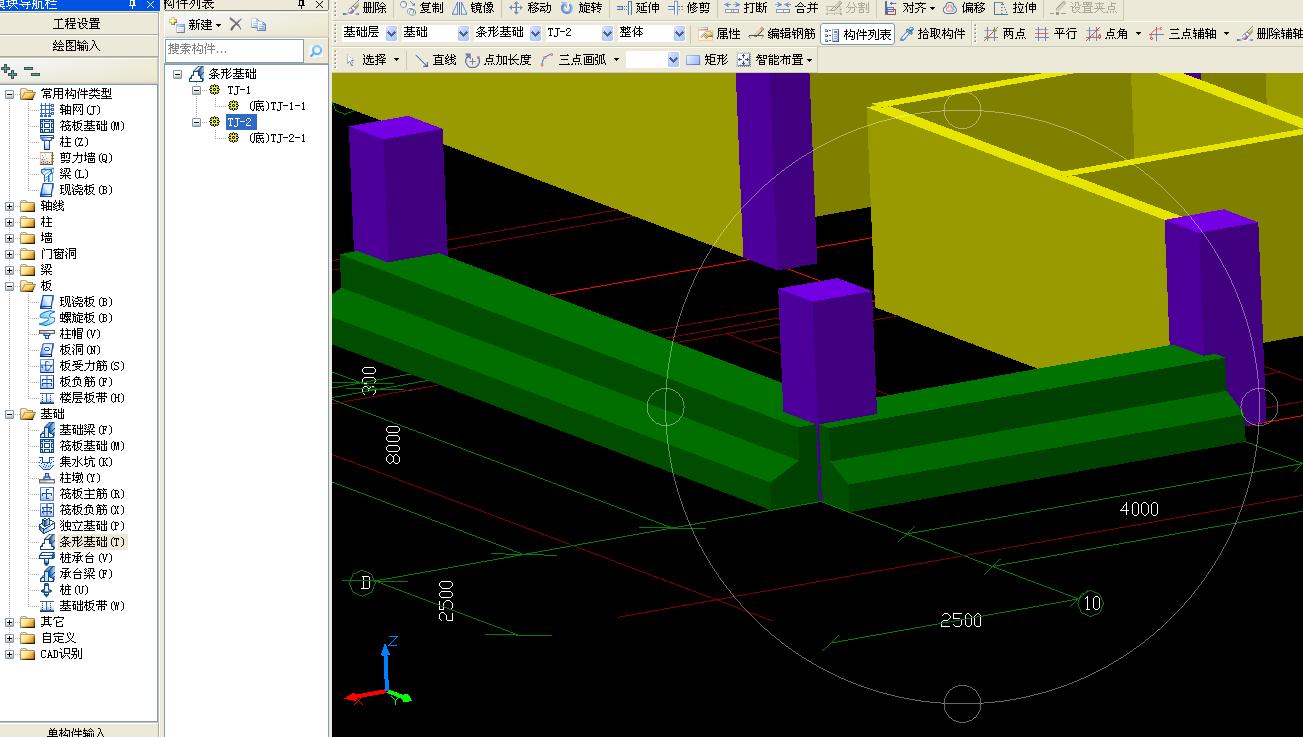1303x737 pixels.
Task: Open the 绘图输入 tab
Action: (77, 46)
